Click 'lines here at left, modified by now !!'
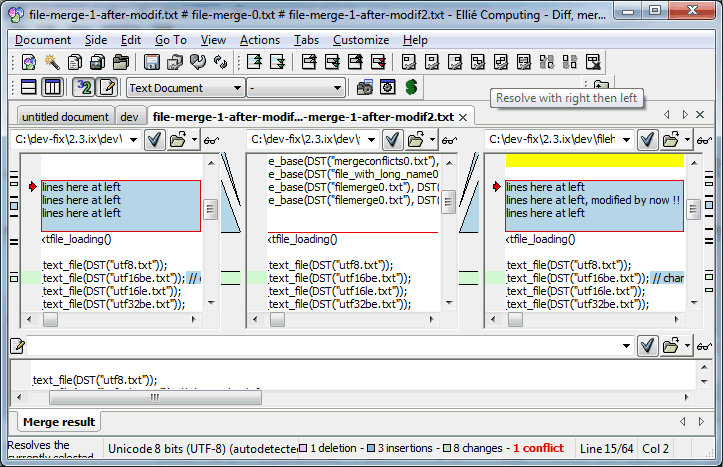Image resolution: width=723 pixels, height=467 pixels. pos(593,200)
